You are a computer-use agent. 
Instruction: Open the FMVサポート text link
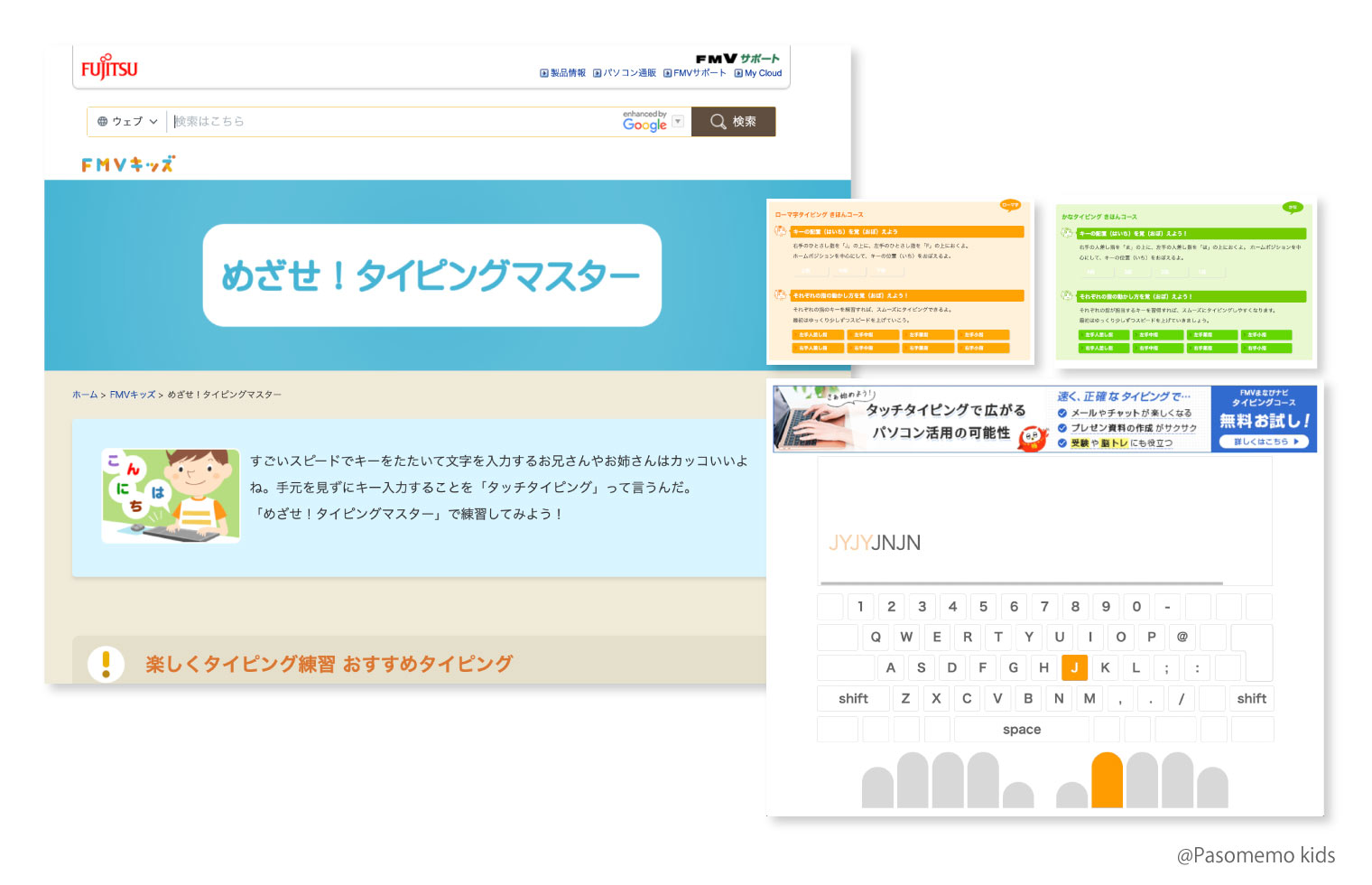694,73
